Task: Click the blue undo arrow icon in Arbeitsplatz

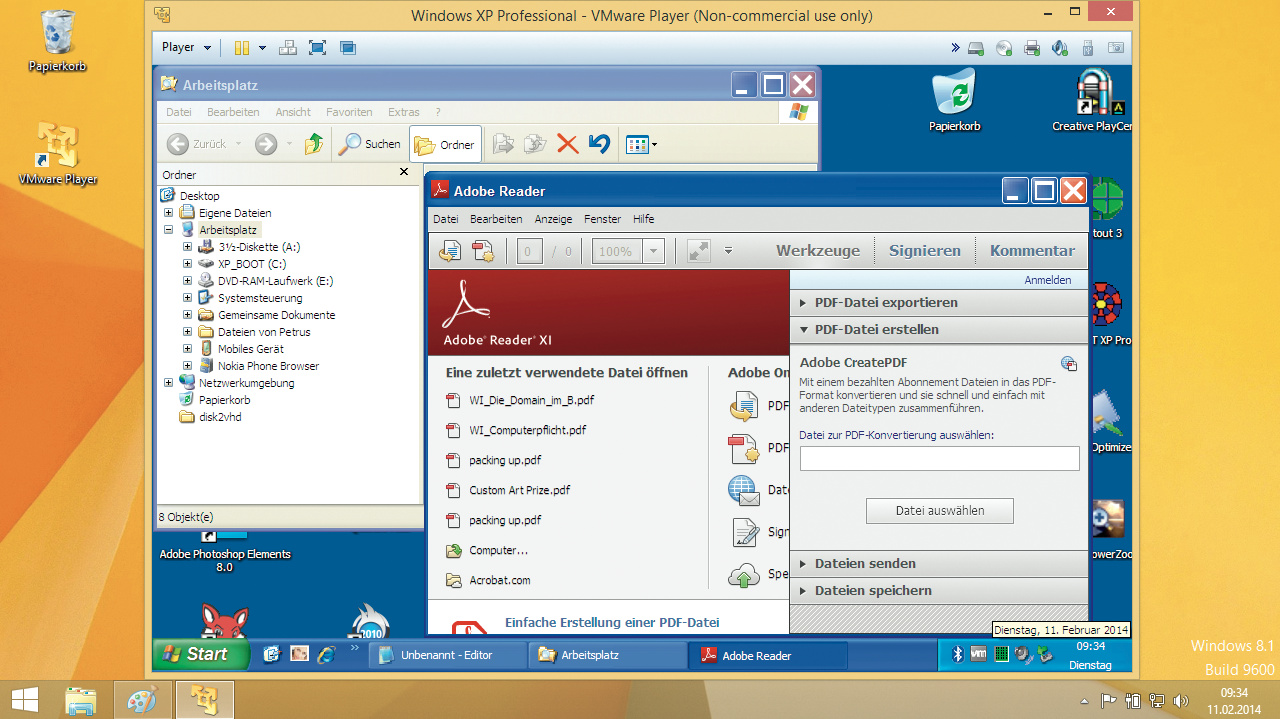Action: click(599, 144)
